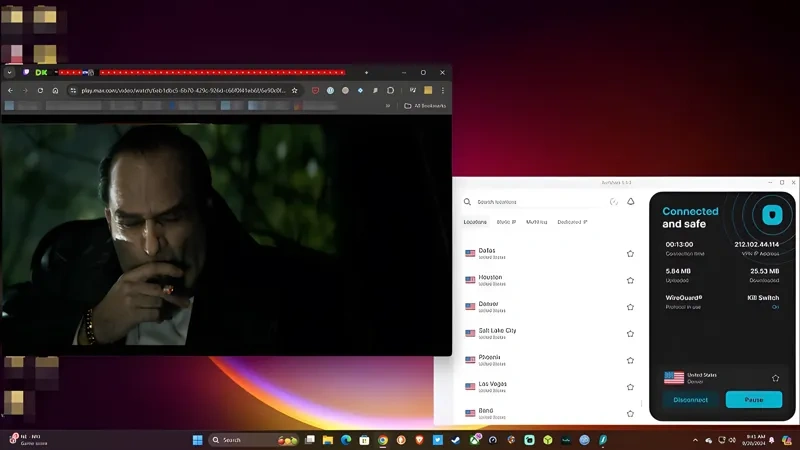
Task: Pause the VPN connection
Action: pos(753,399)
